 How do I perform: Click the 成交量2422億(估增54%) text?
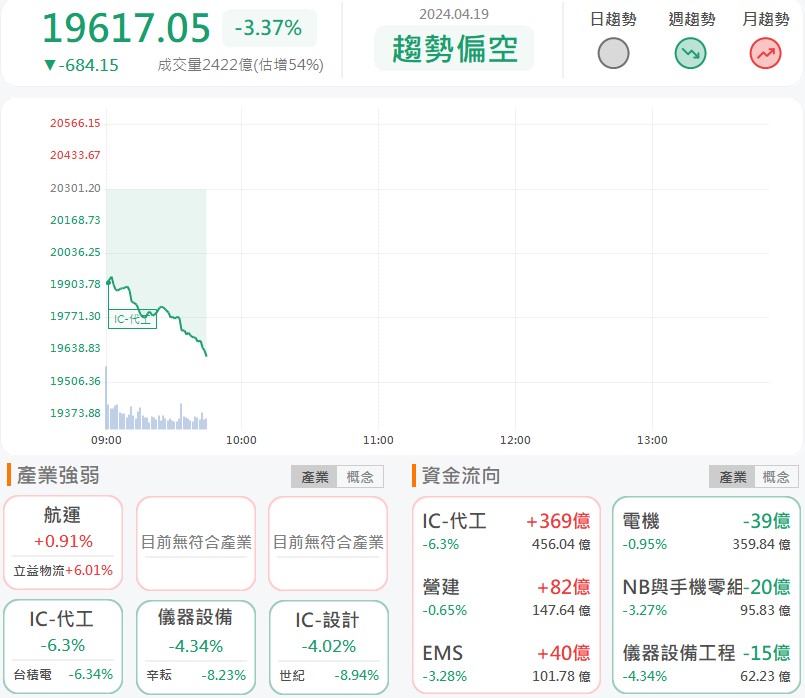(x=240, y=65)
